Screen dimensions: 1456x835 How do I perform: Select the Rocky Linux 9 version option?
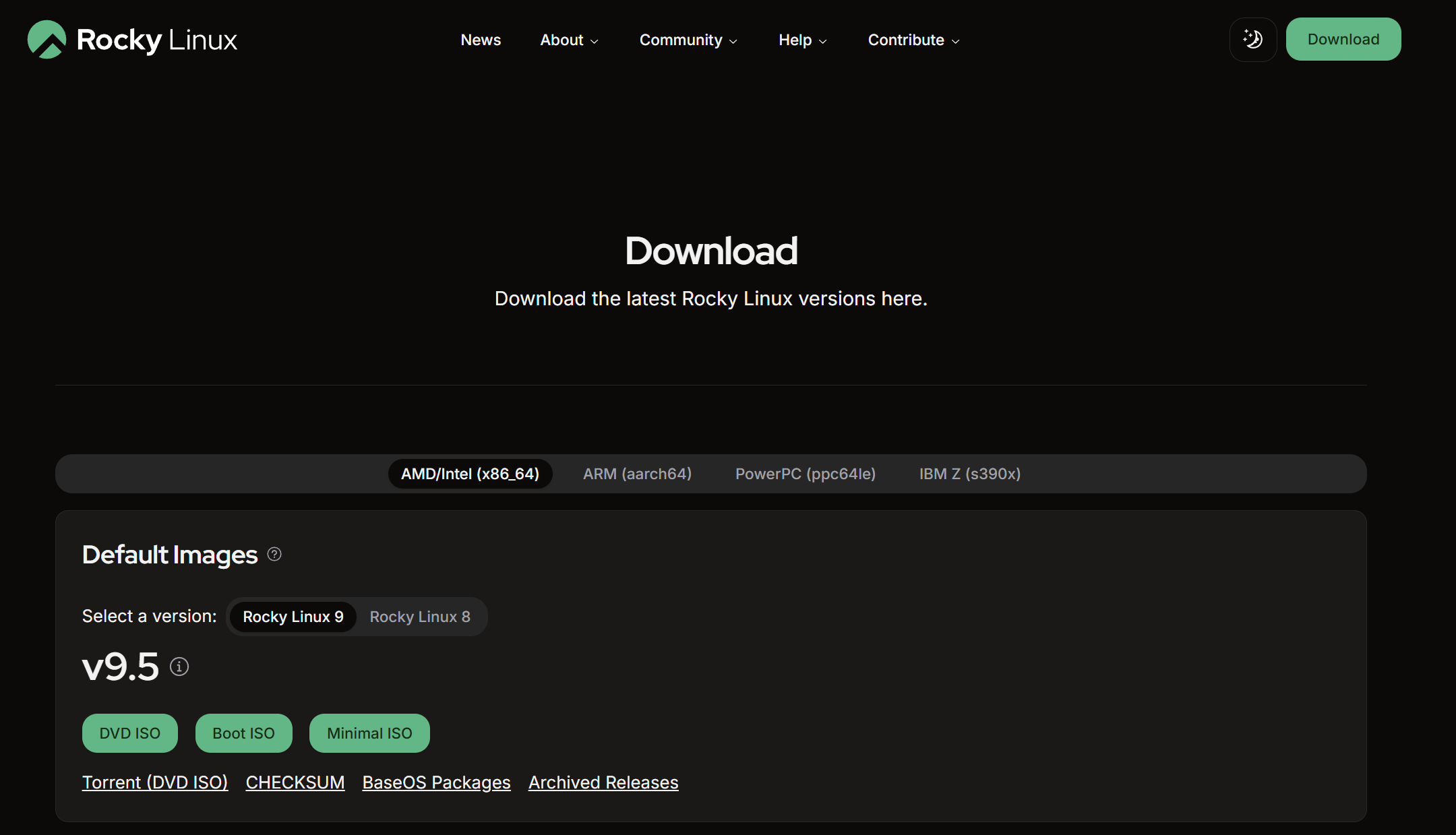[x=293, y=617]
